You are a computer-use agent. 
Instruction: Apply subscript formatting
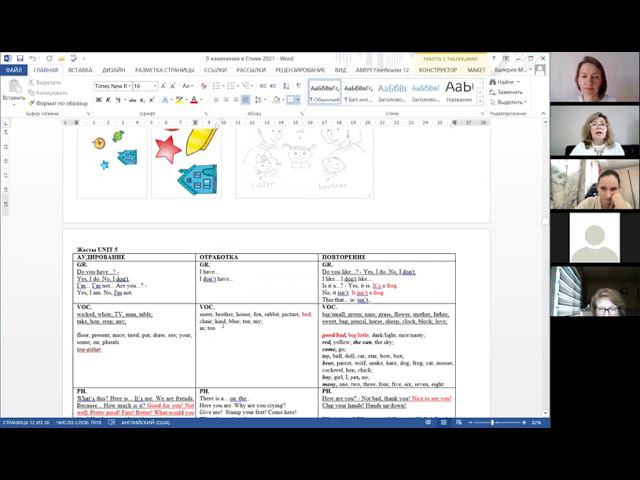point(142,100)
